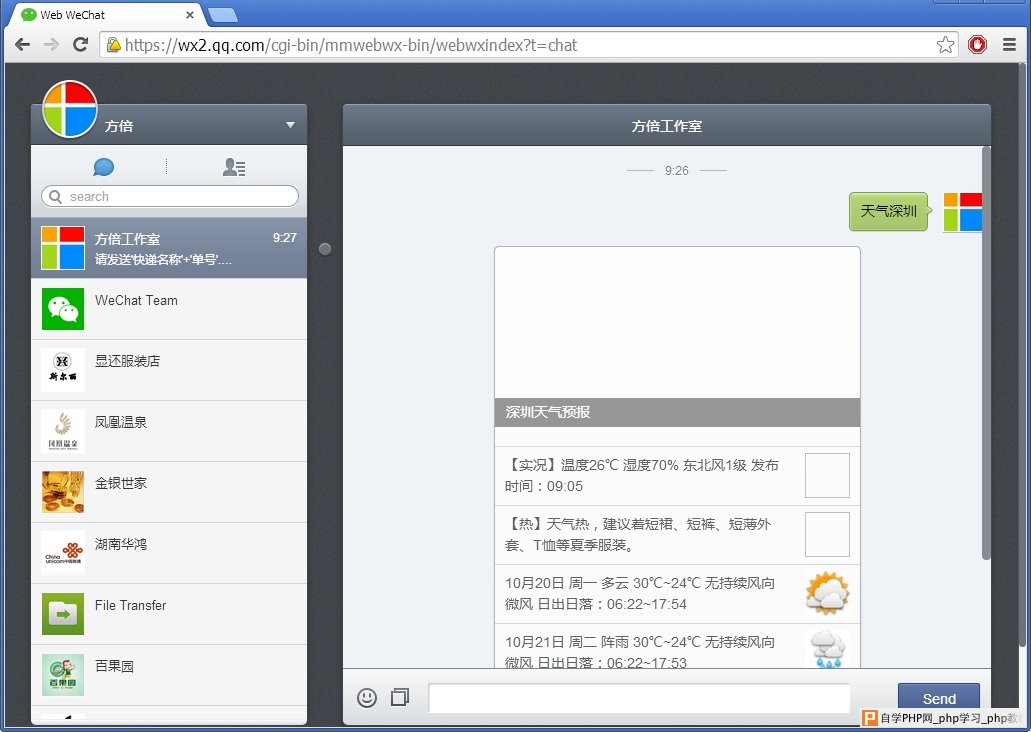
Task: Open the red stop-hand extension icon
Action: (977, 45)
